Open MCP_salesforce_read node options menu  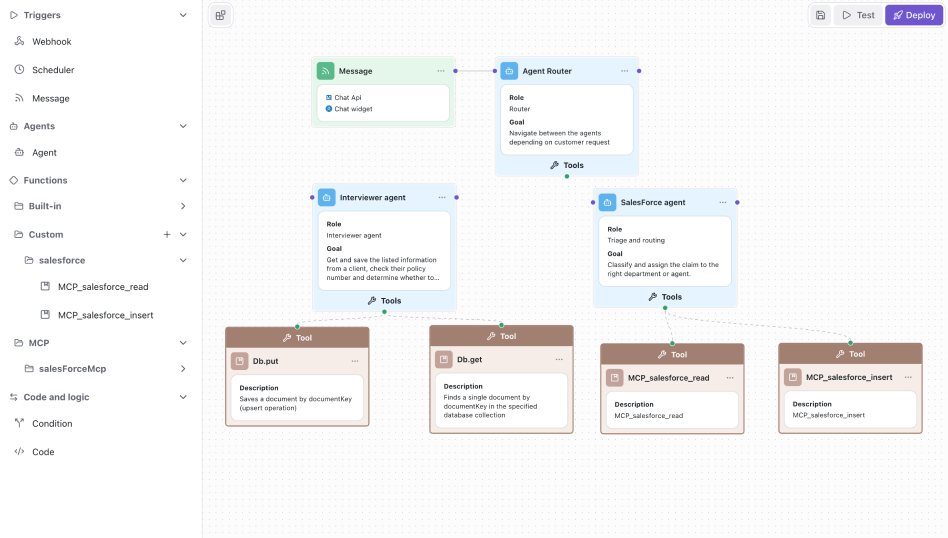(730, 378)
